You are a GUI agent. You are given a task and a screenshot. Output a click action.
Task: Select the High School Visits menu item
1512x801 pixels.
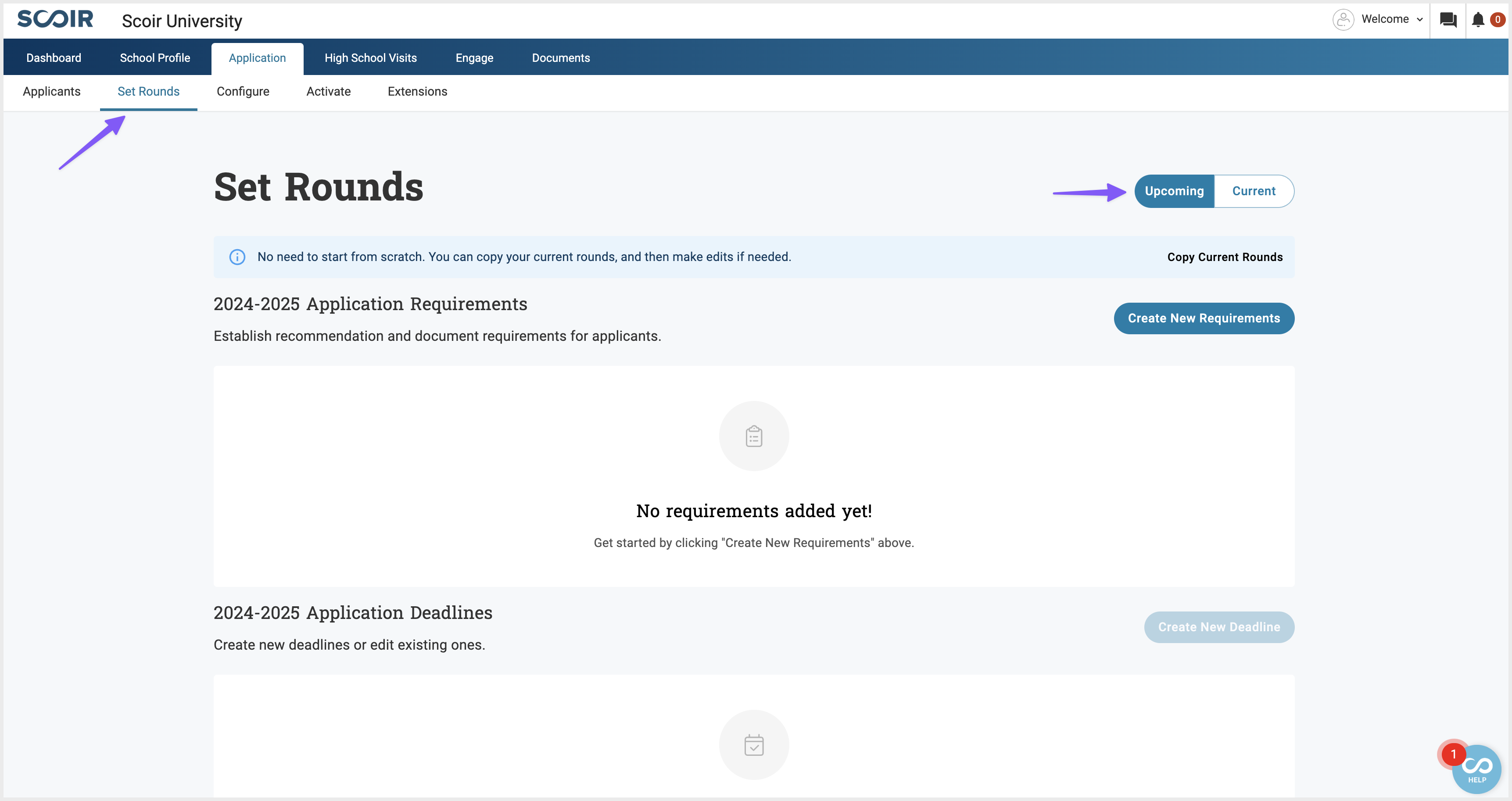pyautogui.click(x=371, y=57)
